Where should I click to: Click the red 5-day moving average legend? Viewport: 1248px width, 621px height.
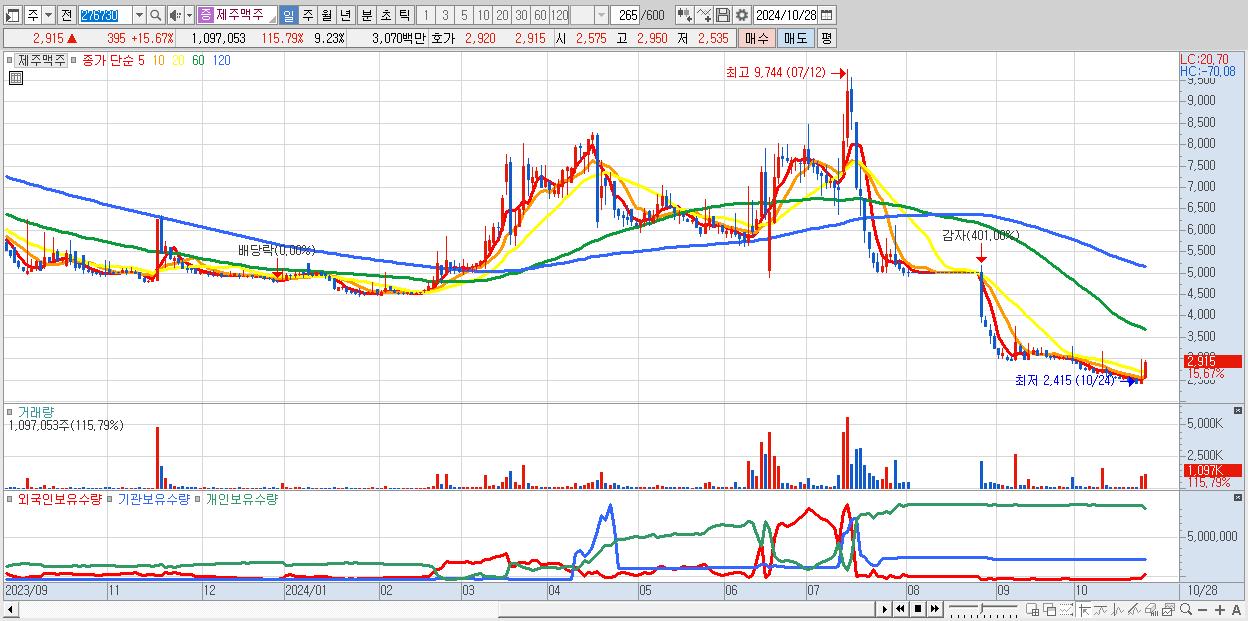141,60
